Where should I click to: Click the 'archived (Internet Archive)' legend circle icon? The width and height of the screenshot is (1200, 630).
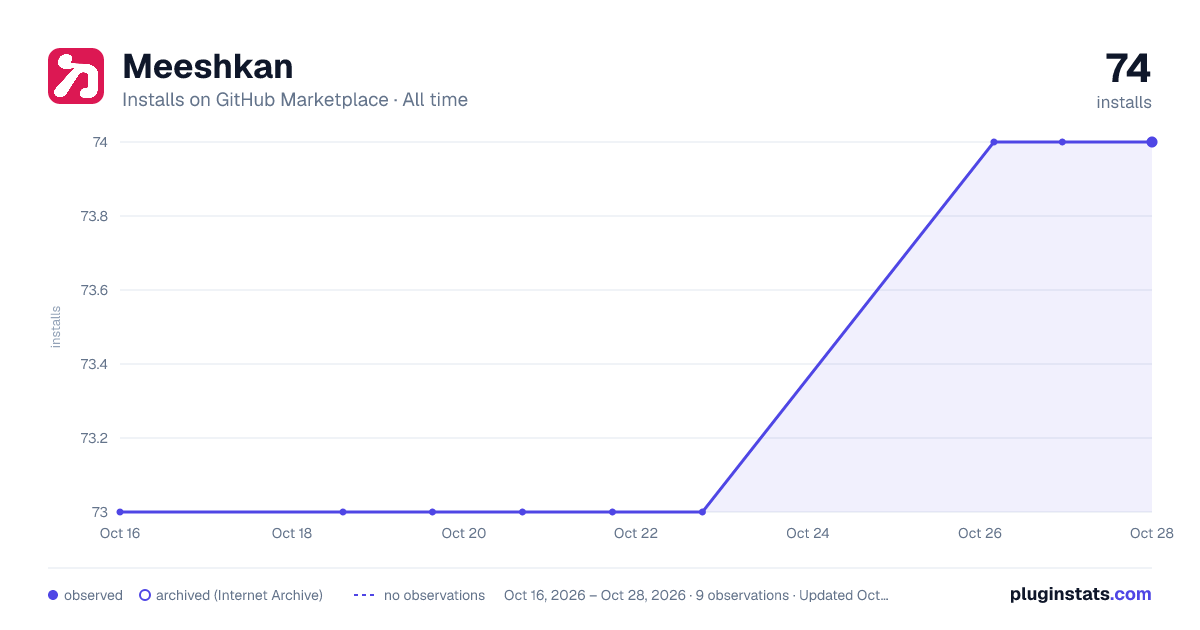(145, 595)
